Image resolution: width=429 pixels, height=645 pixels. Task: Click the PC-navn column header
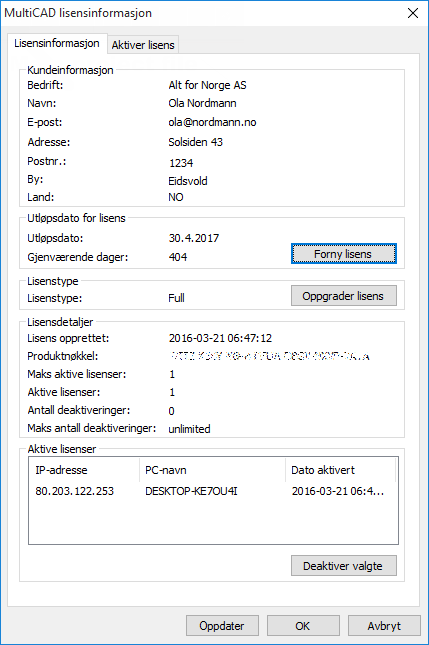pyautogui.click(x=212, y=470)
